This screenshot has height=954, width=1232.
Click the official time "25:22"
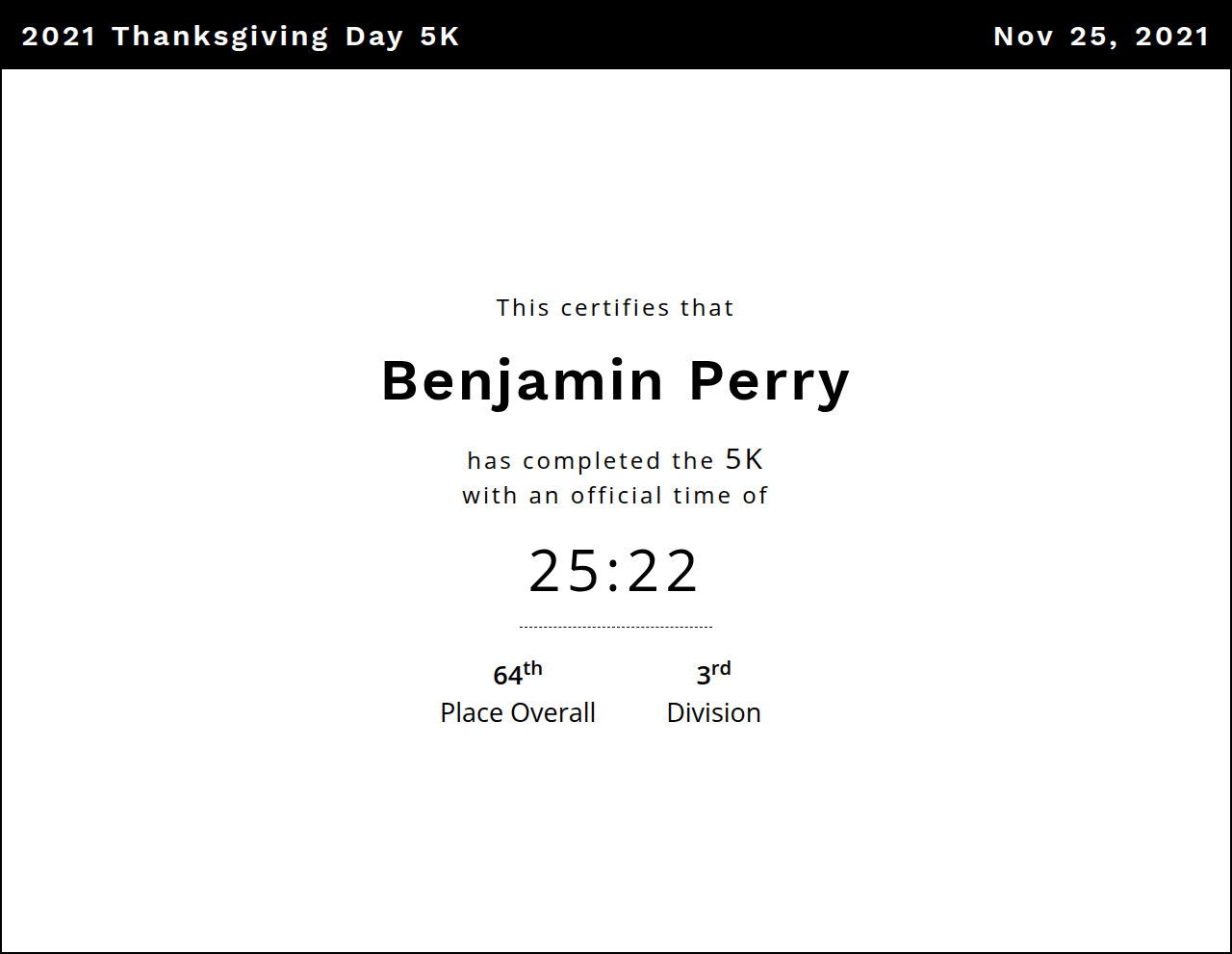(614, 571)
